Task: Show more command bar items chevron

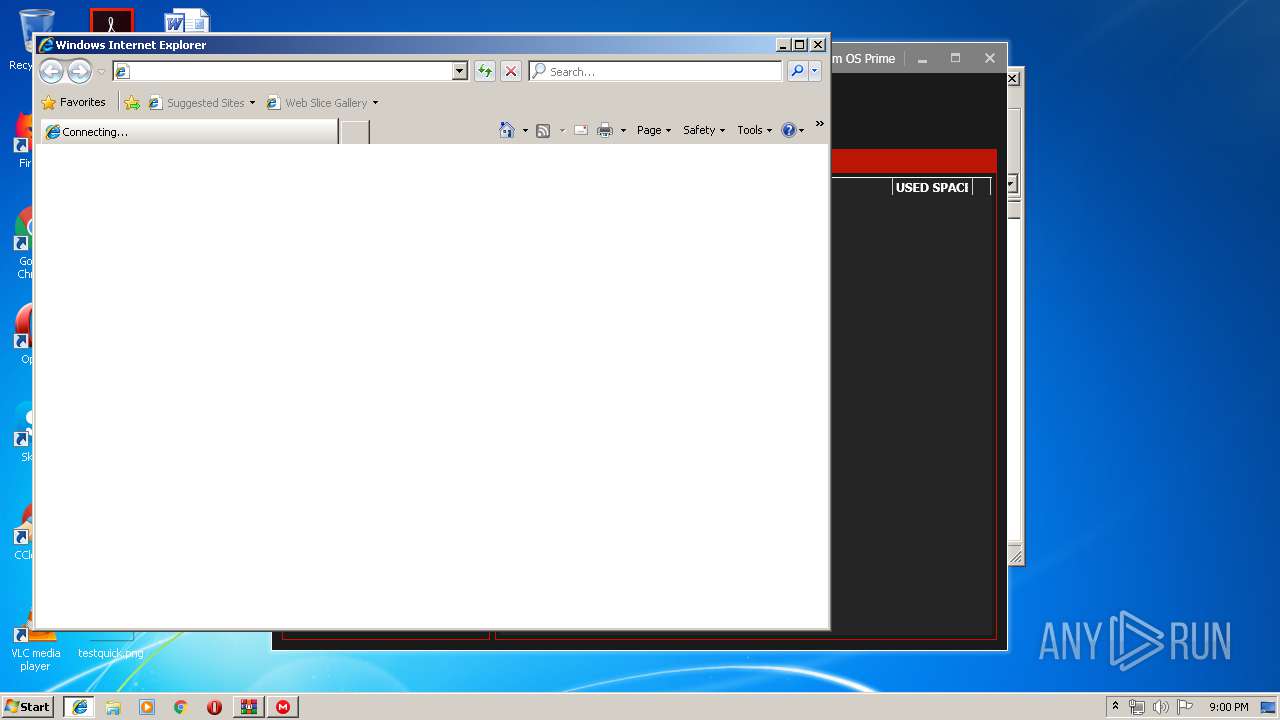Action: click(820, 124)
